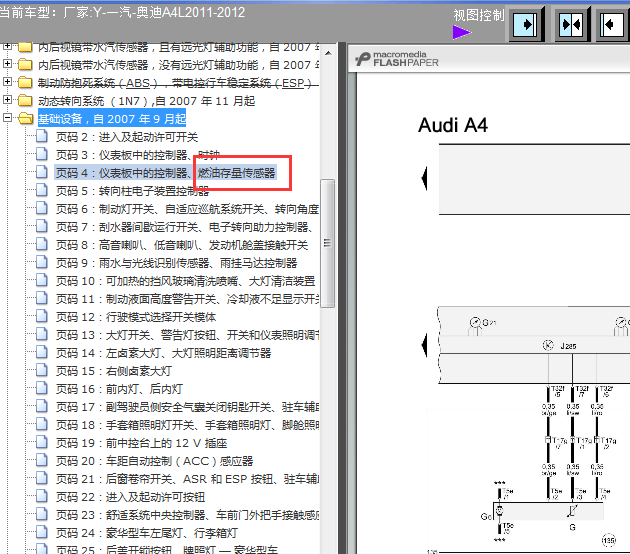Expand the 制动防抱死系统 (ABS) folder
This screenshot has width=630, height=554.
[x=7, y=82]
